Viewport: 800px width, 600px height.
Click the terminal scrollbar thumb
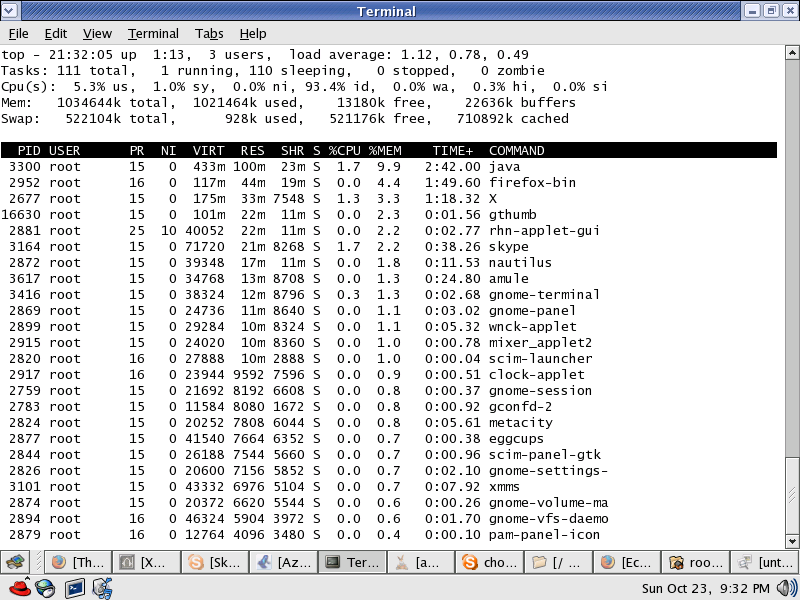(792, 494)
